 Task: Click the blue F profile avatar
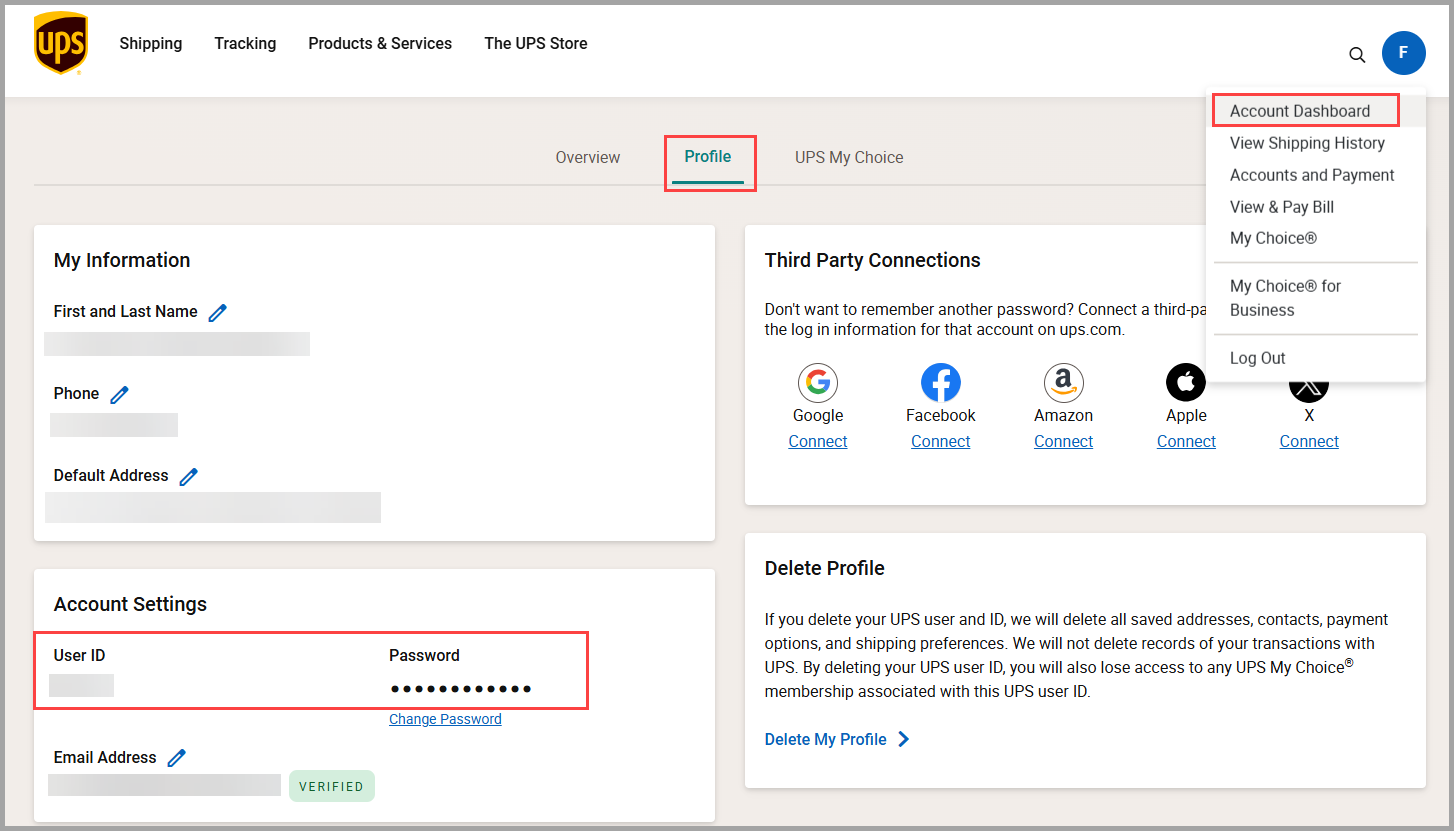click(1404, 53)
